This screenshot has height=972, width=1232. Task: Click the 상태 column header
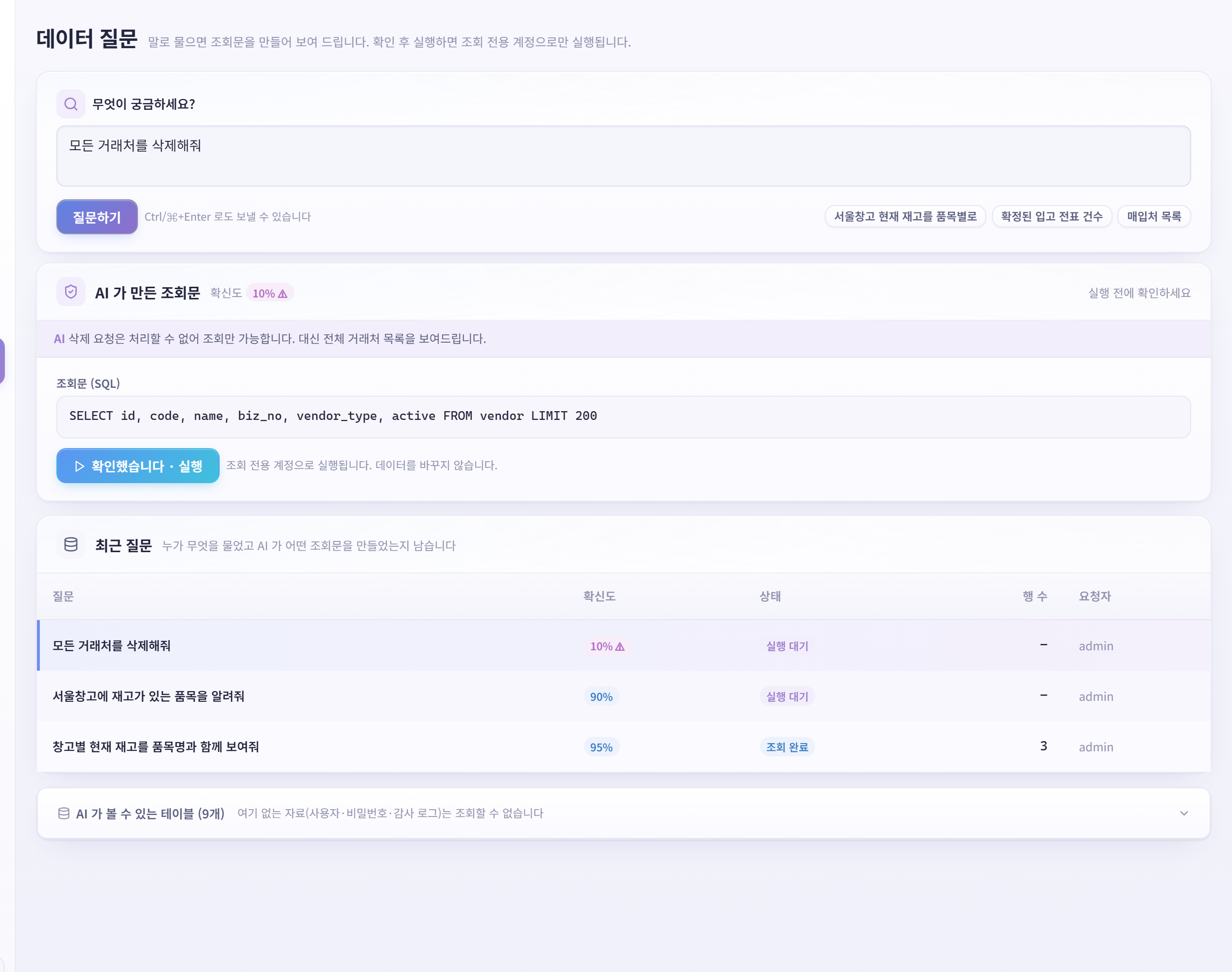coord(770,596)
